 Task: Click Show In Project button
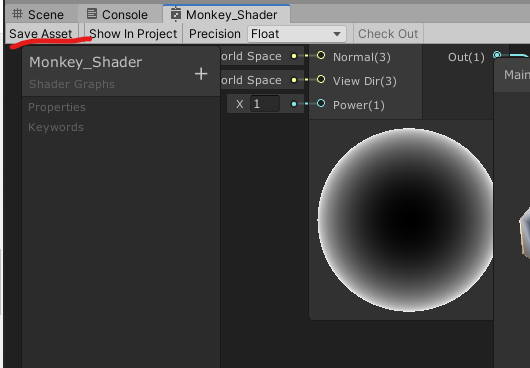coord(133,34)
